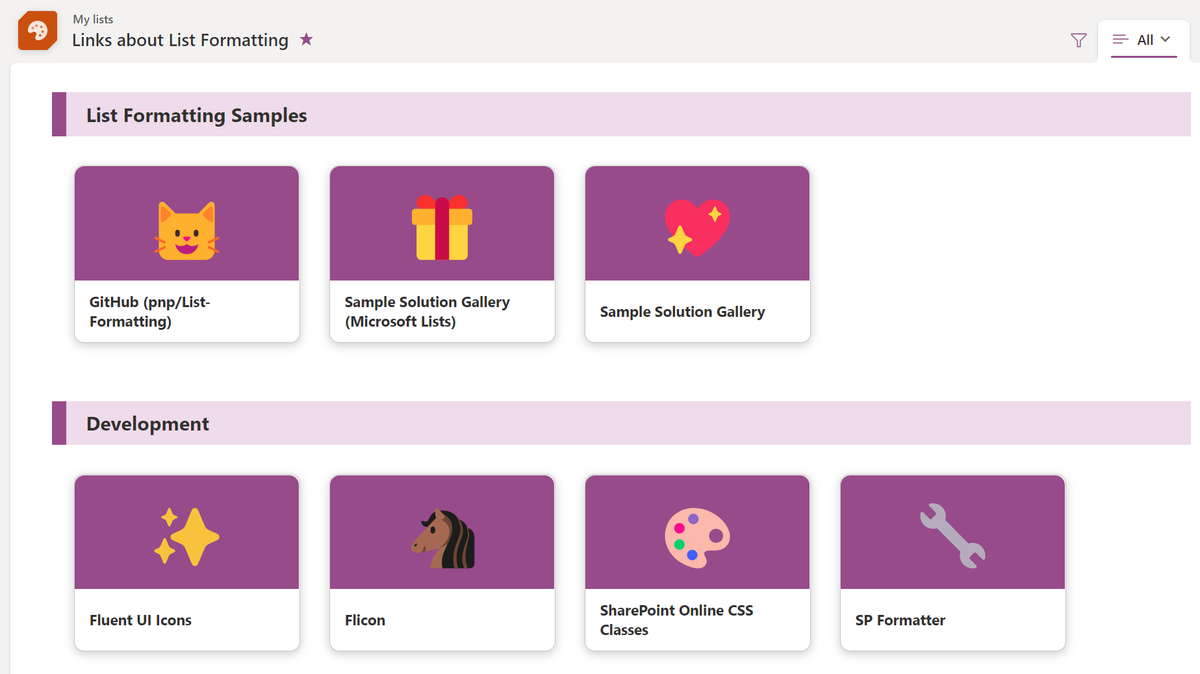The width and height of the screenshot is (1200, 674).
Task: Click the Links about List Formatting title
Action: (x=180, y=40)
